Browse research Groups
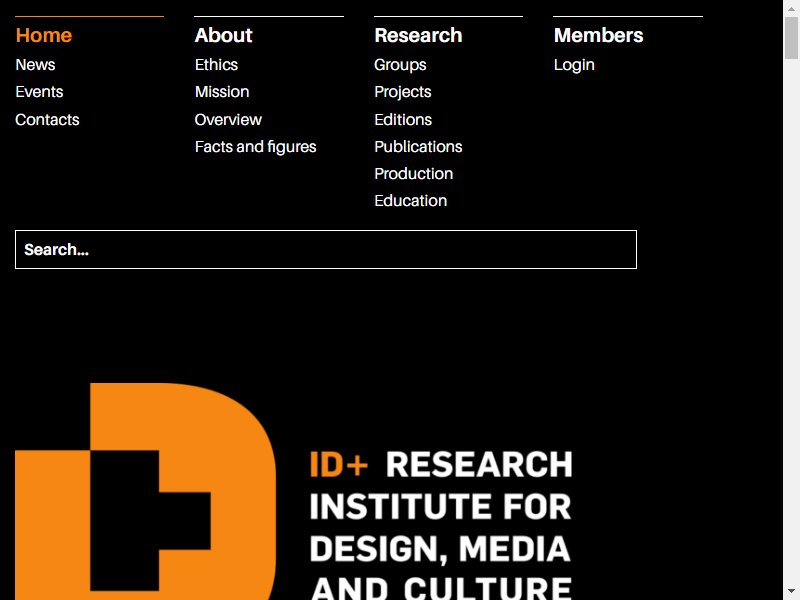Image resolution: width=800 pixels, height=600 pixels. click(x=401, y=65)
